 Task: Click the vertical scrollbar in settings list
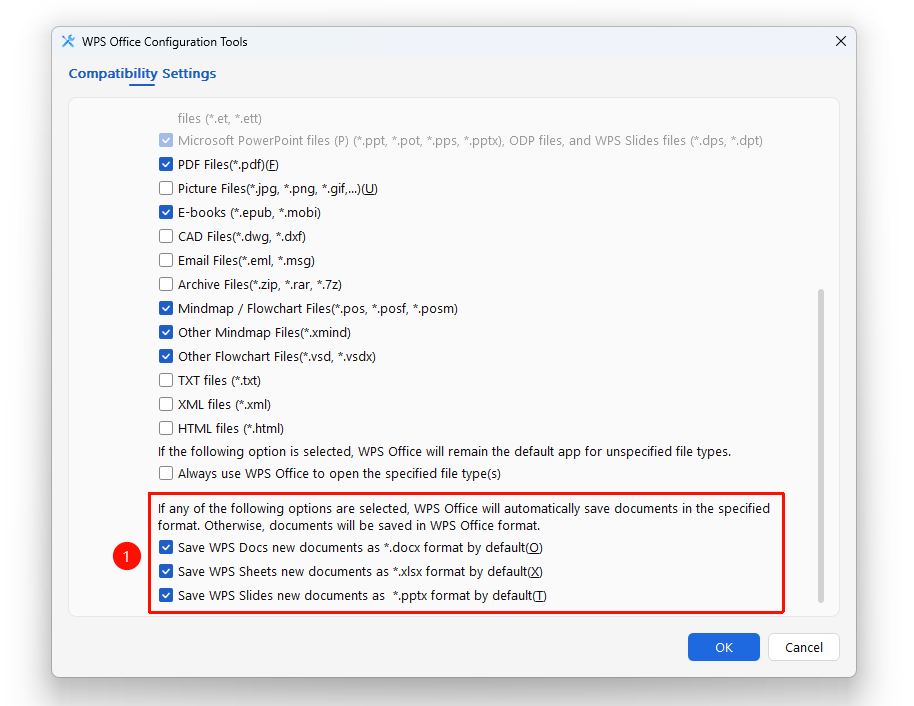pyautogui.click(x=821, y=445)
